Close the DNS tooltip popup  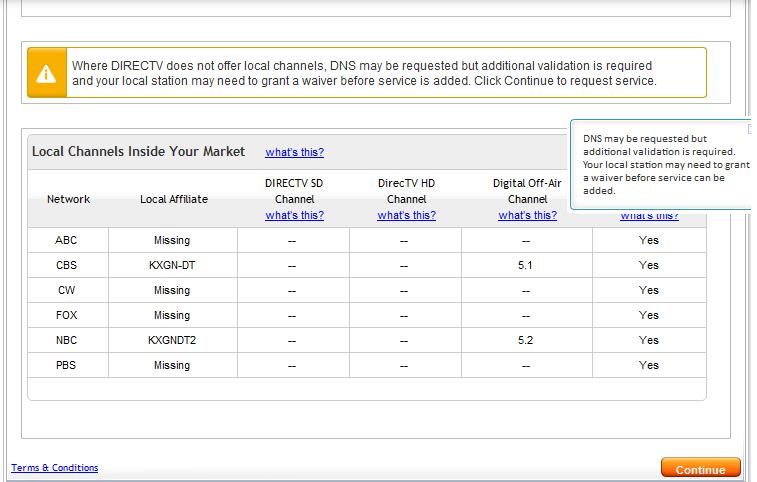(x=750, y=129)
